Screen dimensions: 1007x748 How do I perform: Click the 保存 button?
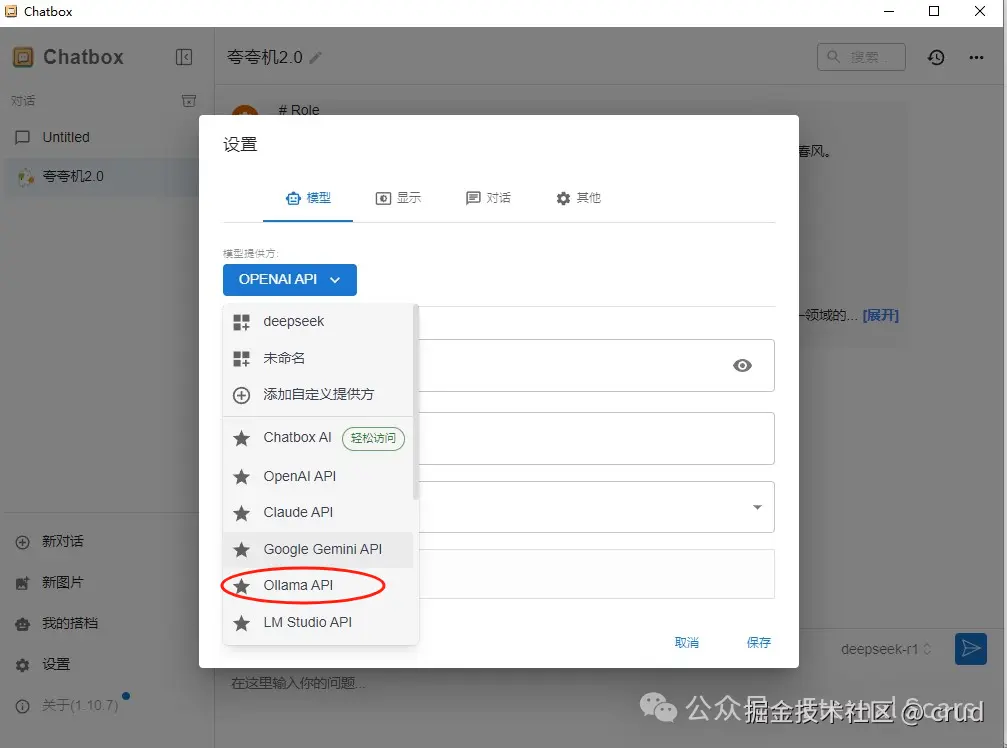coord(758,643)
